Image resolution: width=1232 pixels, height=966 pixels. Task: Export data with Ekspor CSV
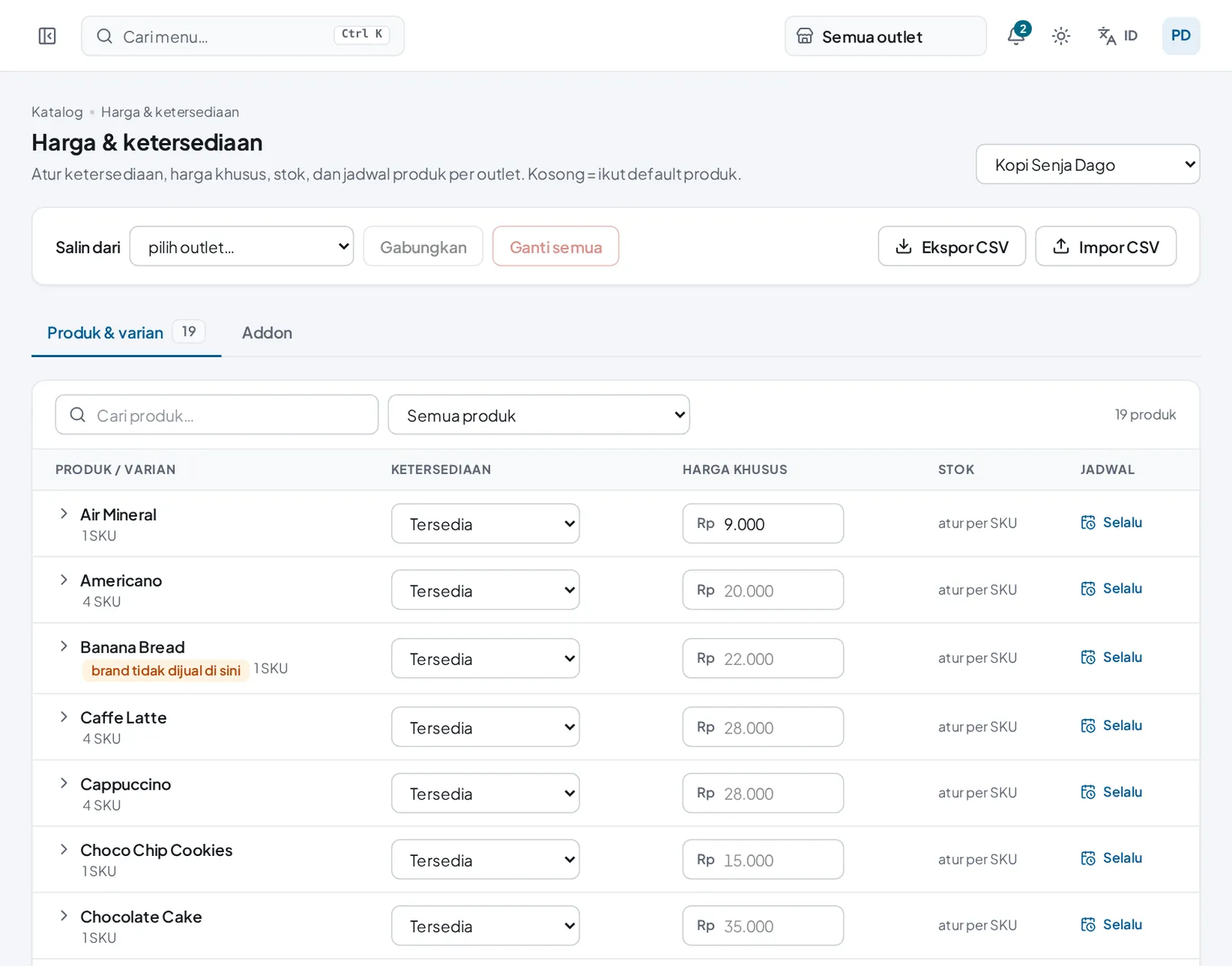pyautogui.click(x=952, y=246)
